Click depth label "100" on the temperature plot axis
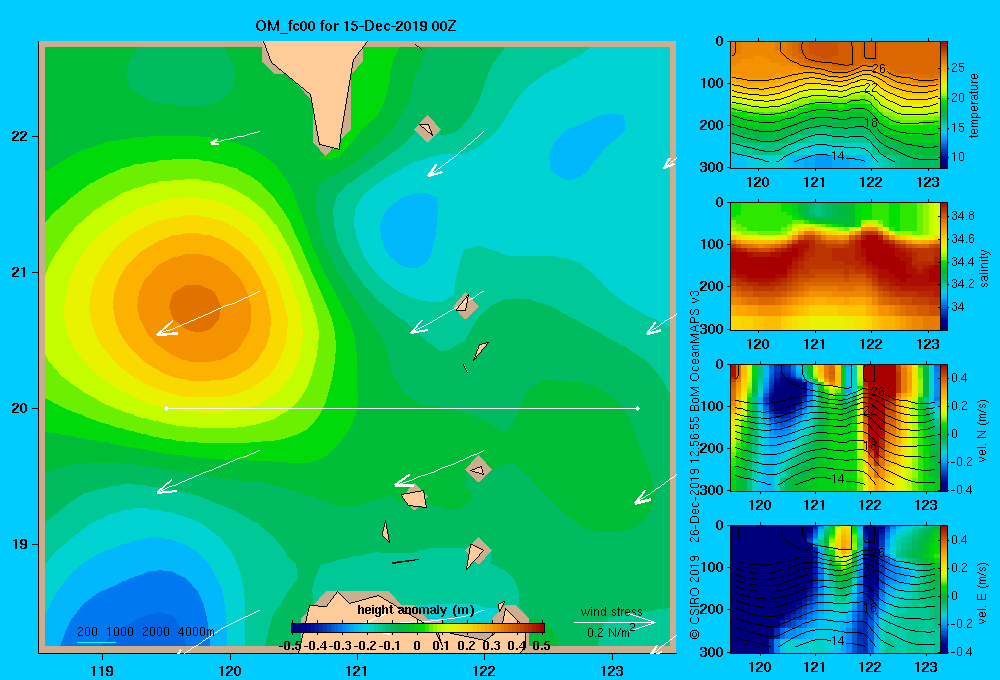The height and width of the screenshot is (680, 1000). [x=711, y=83]
